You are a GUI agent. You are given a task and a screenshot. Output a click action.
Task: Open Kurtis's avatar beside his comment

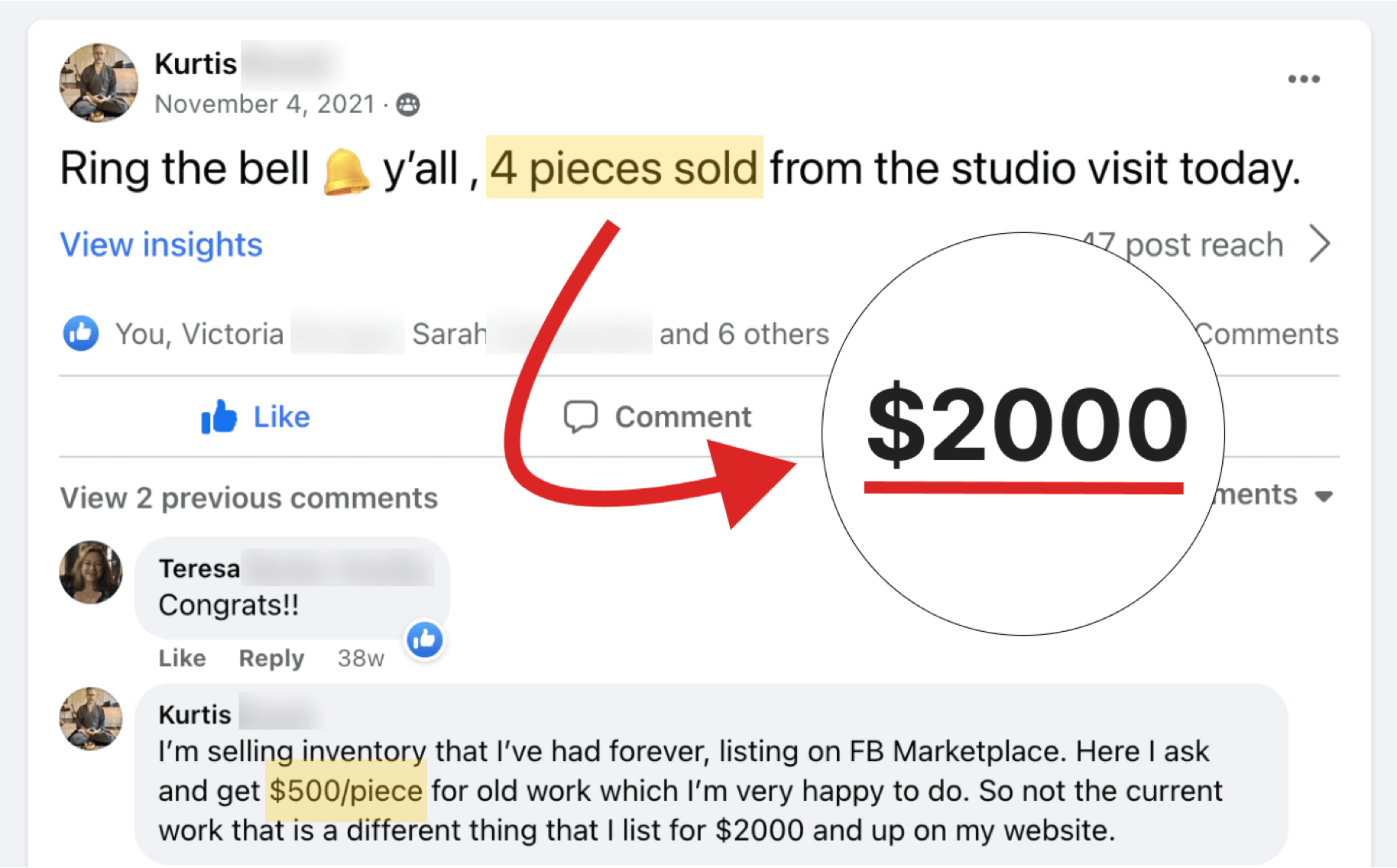(x=91, y=718)
